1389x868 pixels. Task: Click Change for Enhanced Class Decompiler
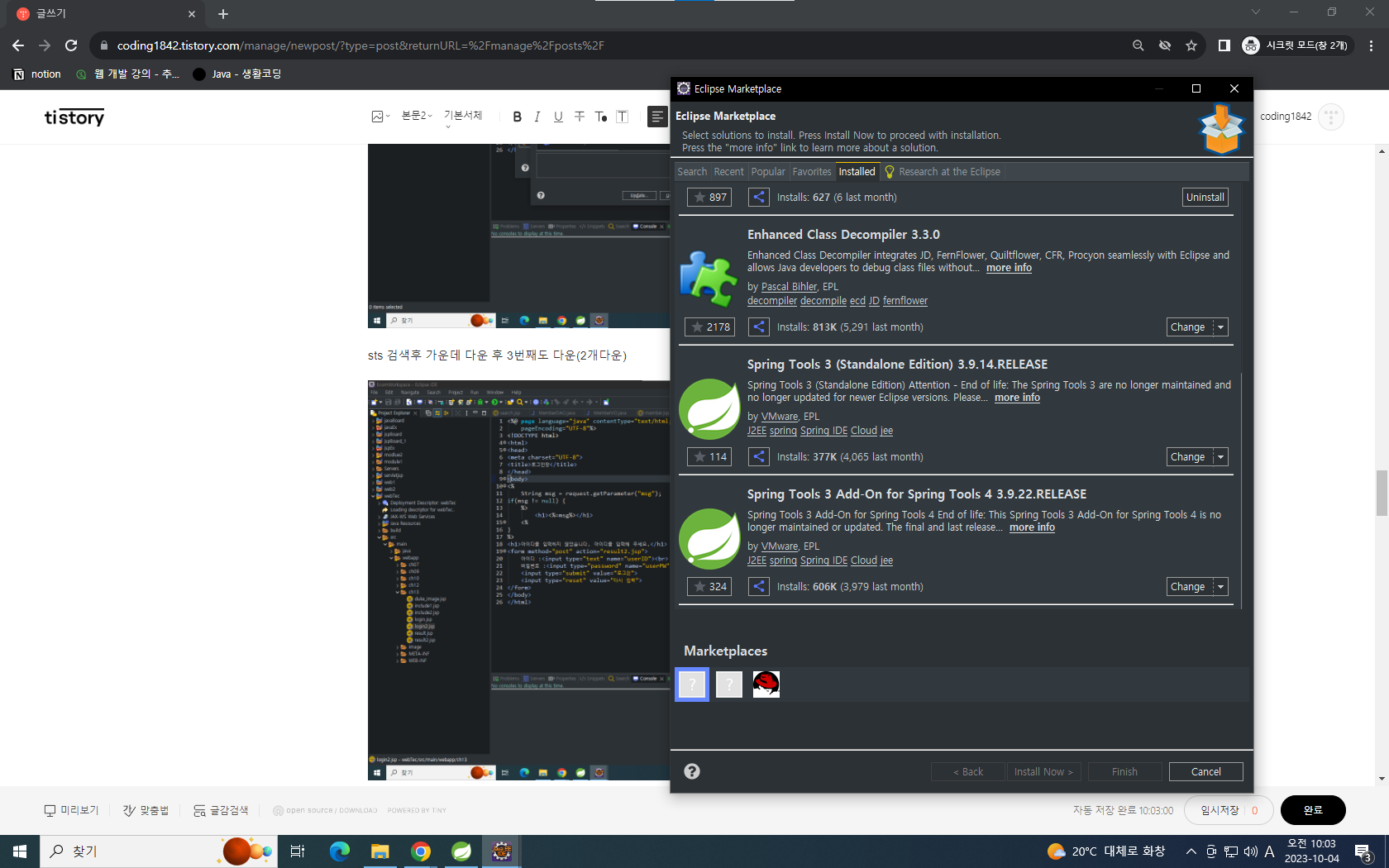point(1188,327)
